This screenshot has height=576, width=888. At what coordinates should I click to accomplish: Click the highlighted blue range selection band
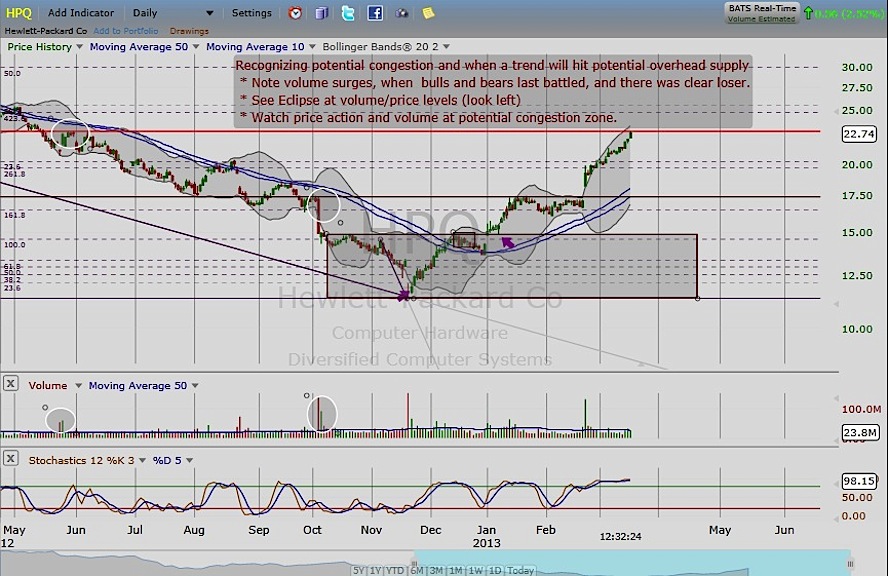[x=632, y=562]
